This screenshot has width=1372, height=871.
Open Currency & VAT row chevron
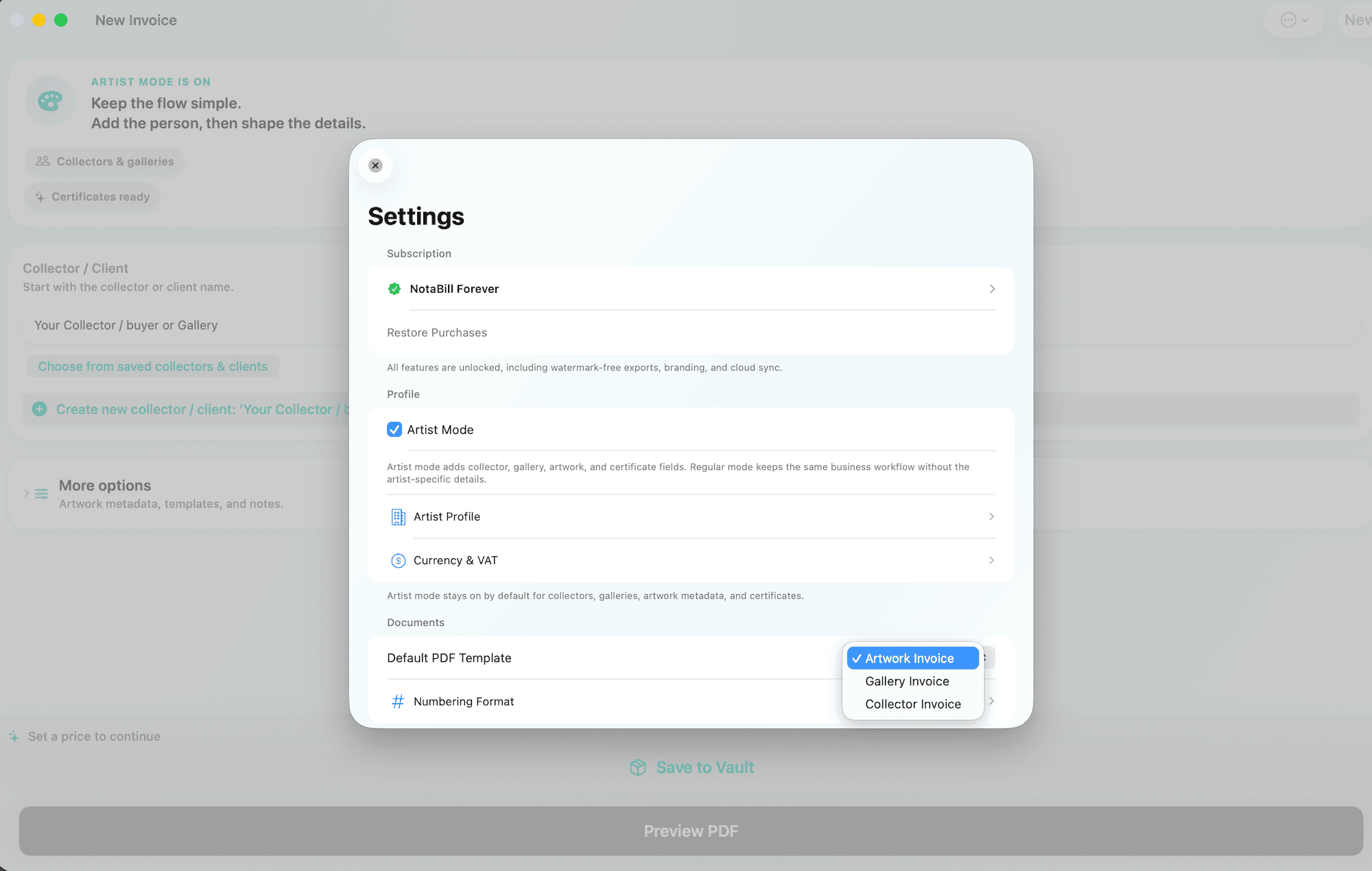click(991, 561)
